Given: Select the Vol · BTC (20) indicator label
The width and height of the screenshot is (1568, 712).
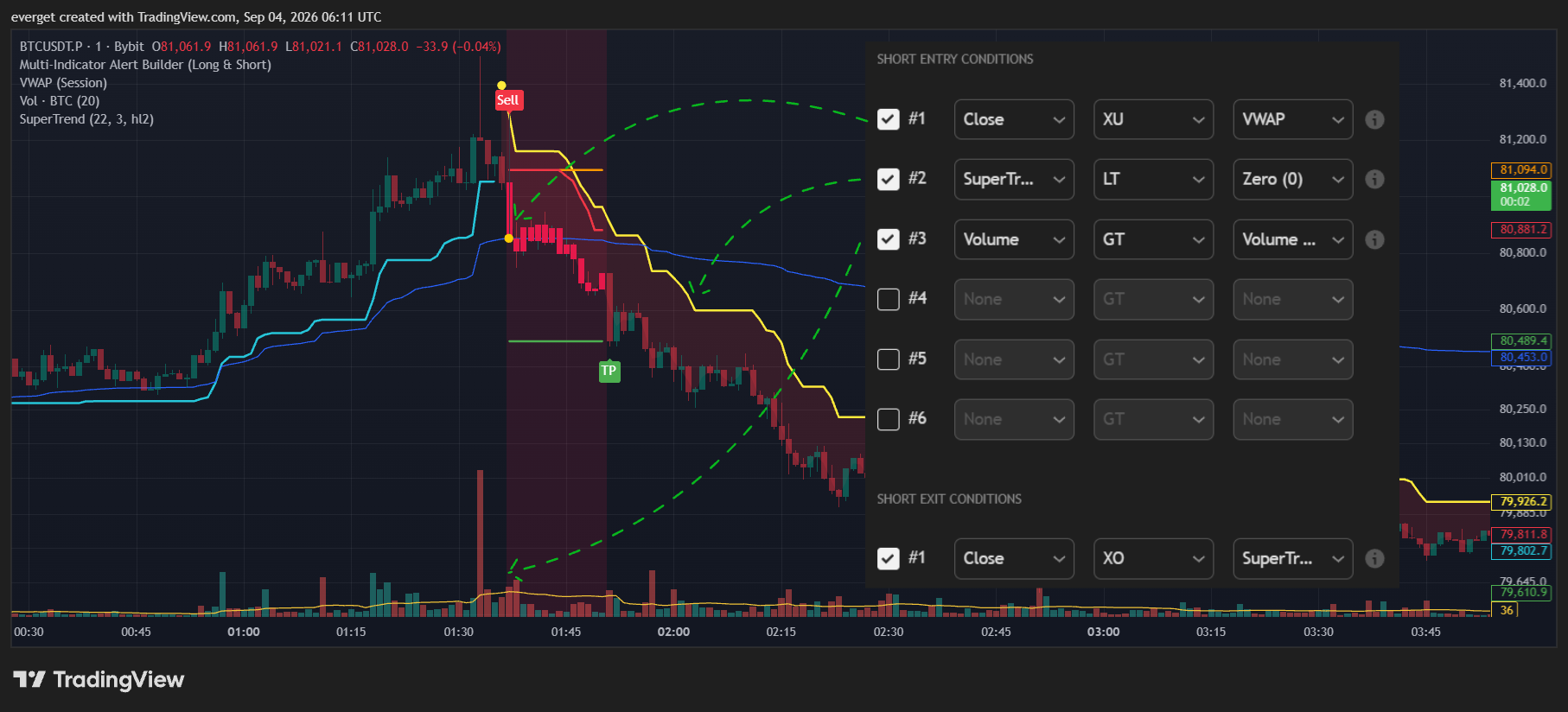Looking at the screenshot, I should point(60,101).
